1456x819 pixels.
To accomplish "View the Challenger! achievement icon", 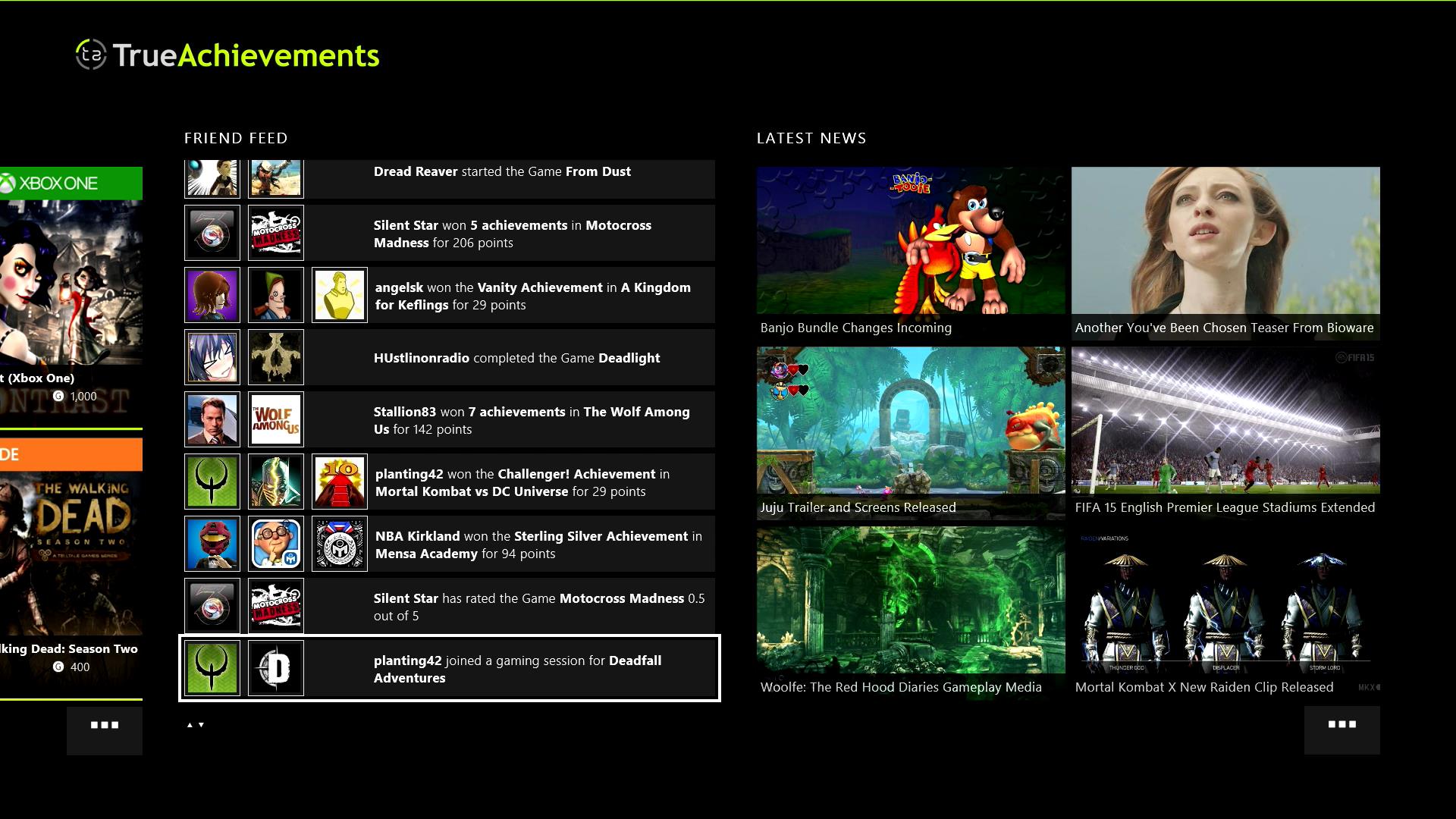I will point(340,482).
